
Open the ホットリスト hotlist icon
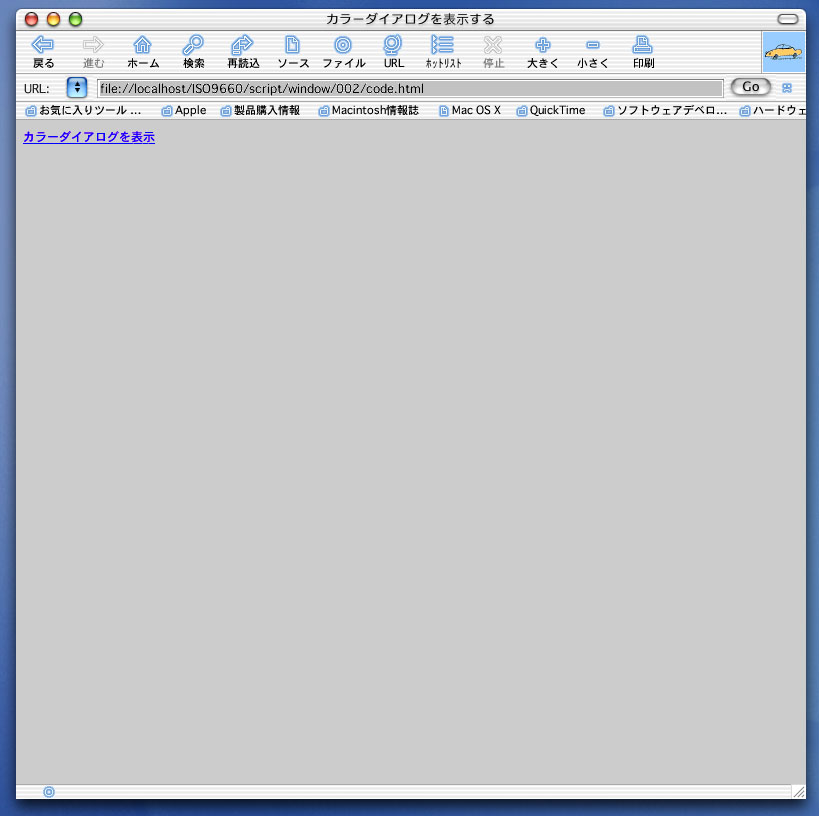[x=443, y=52]
